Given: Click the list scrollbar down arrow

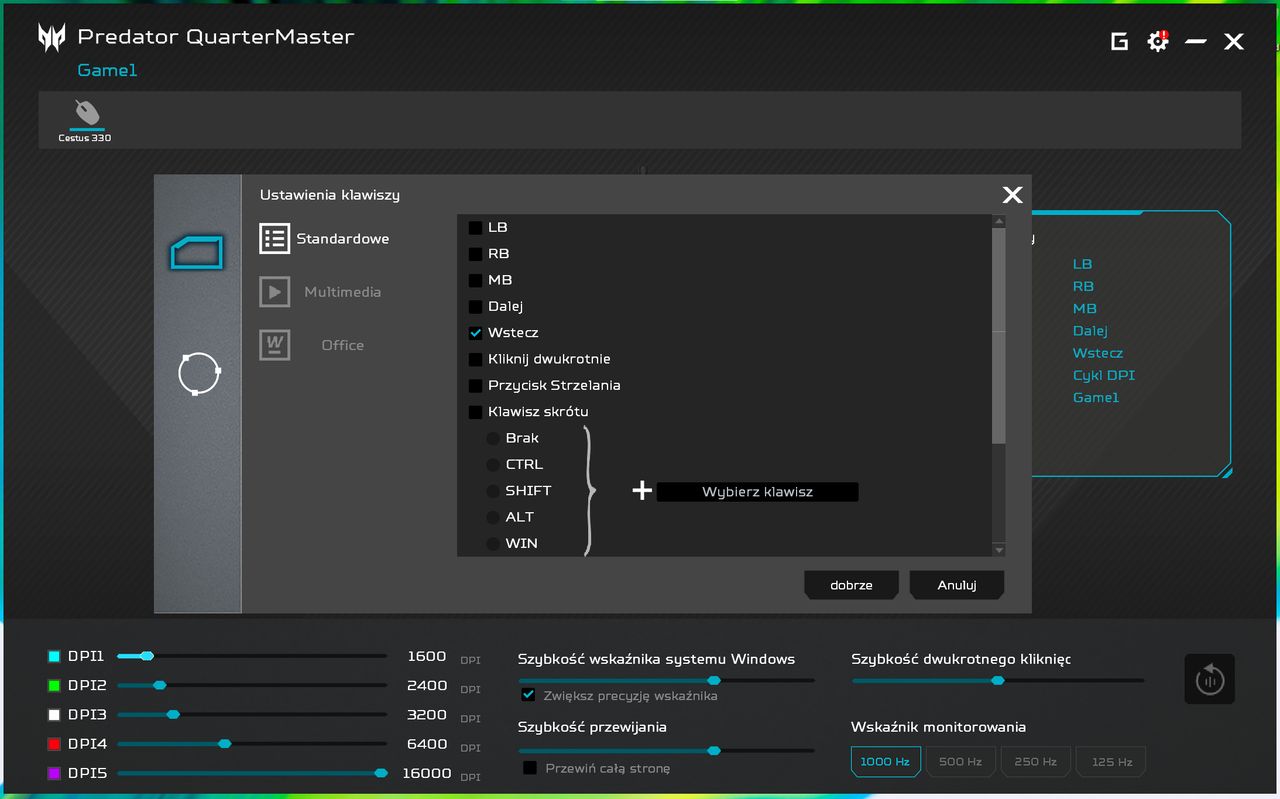Looking at the screenshot, I should tap(998, 549).
